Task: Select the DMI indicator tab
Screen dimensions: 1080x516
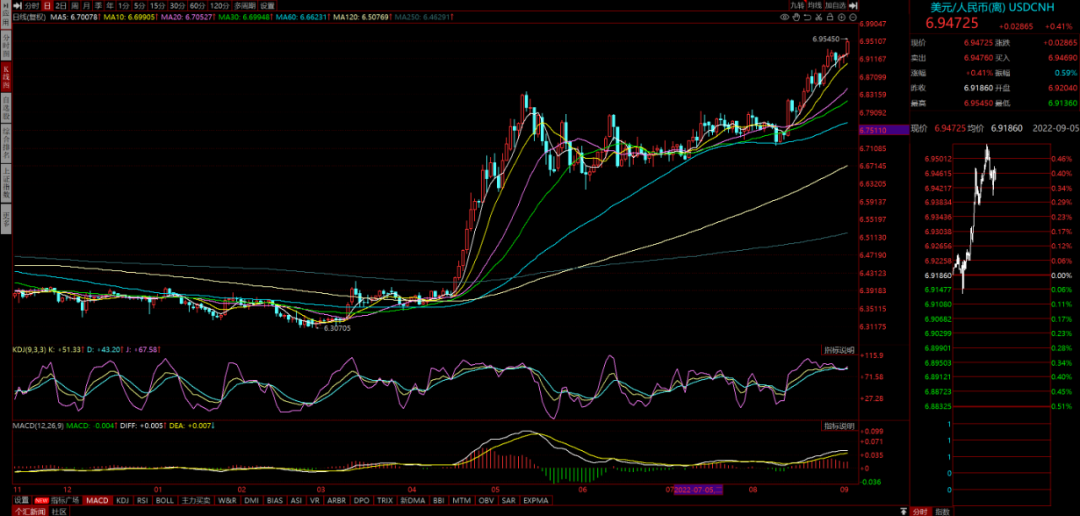Action: coord(251,500)
